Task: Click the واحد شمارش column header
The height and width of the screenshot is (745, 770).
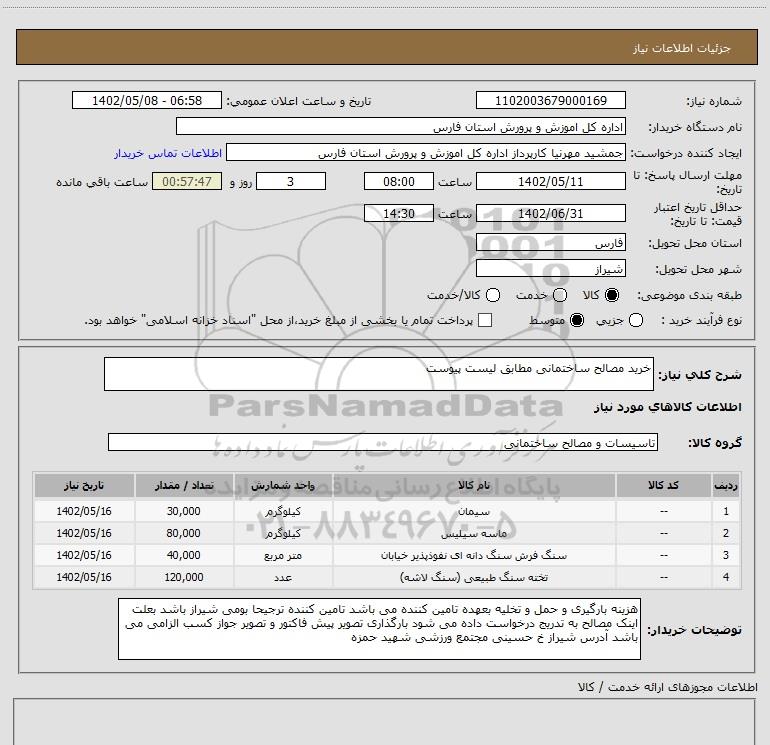Action: pos(283,485)
